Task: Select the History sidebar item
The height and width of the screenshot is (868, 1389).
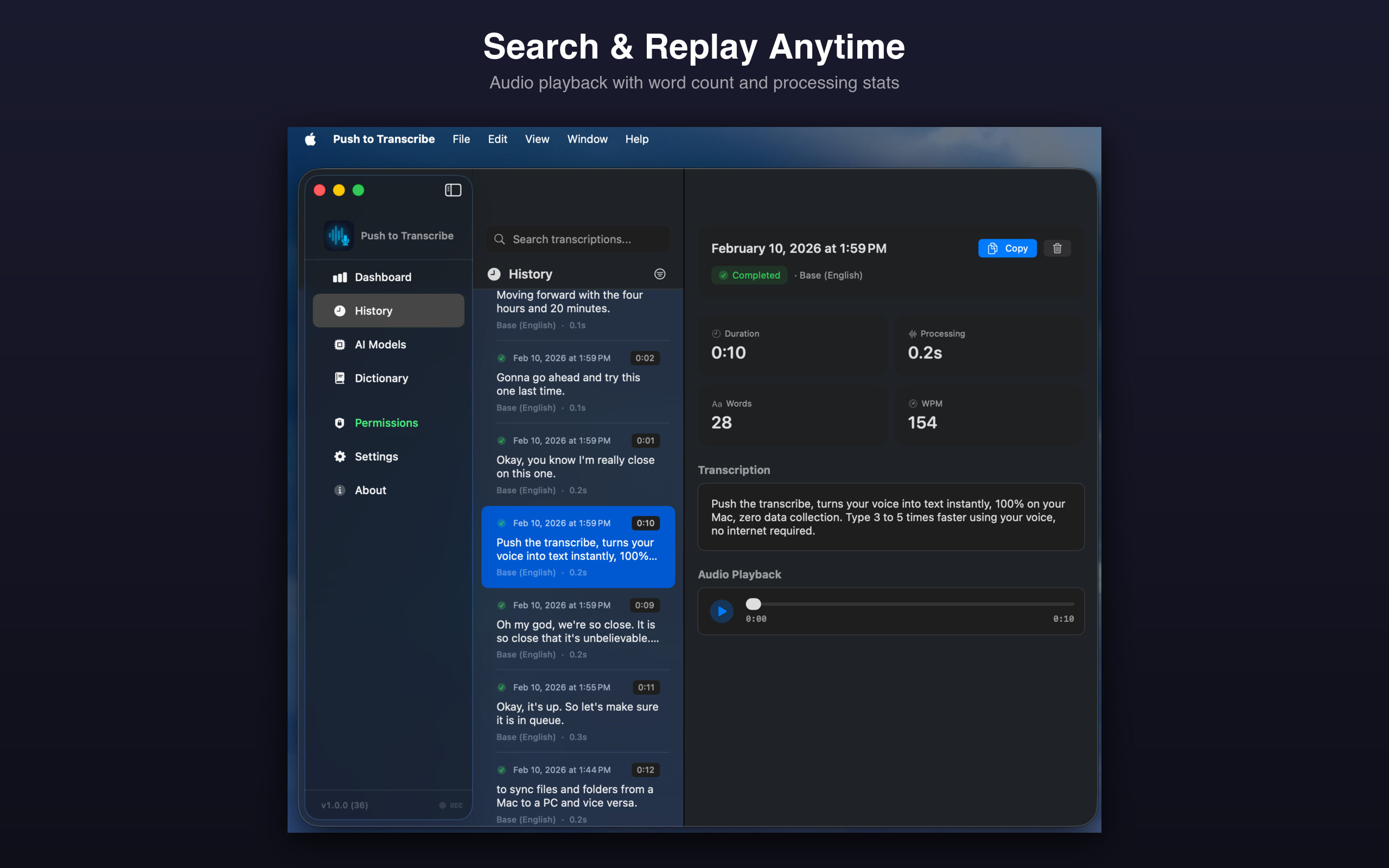Action: [374, 310]
